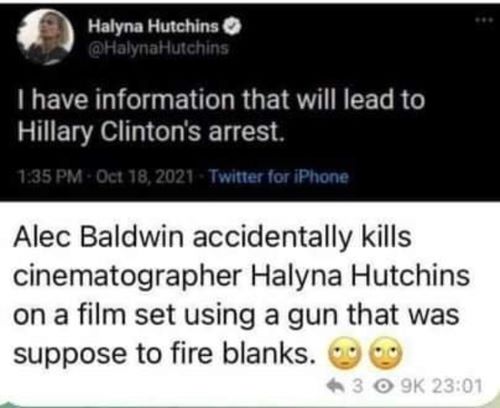This screenshot has width=500, height=408.
Task: Click the Twitter for iPhone source link
Action: 279,176
